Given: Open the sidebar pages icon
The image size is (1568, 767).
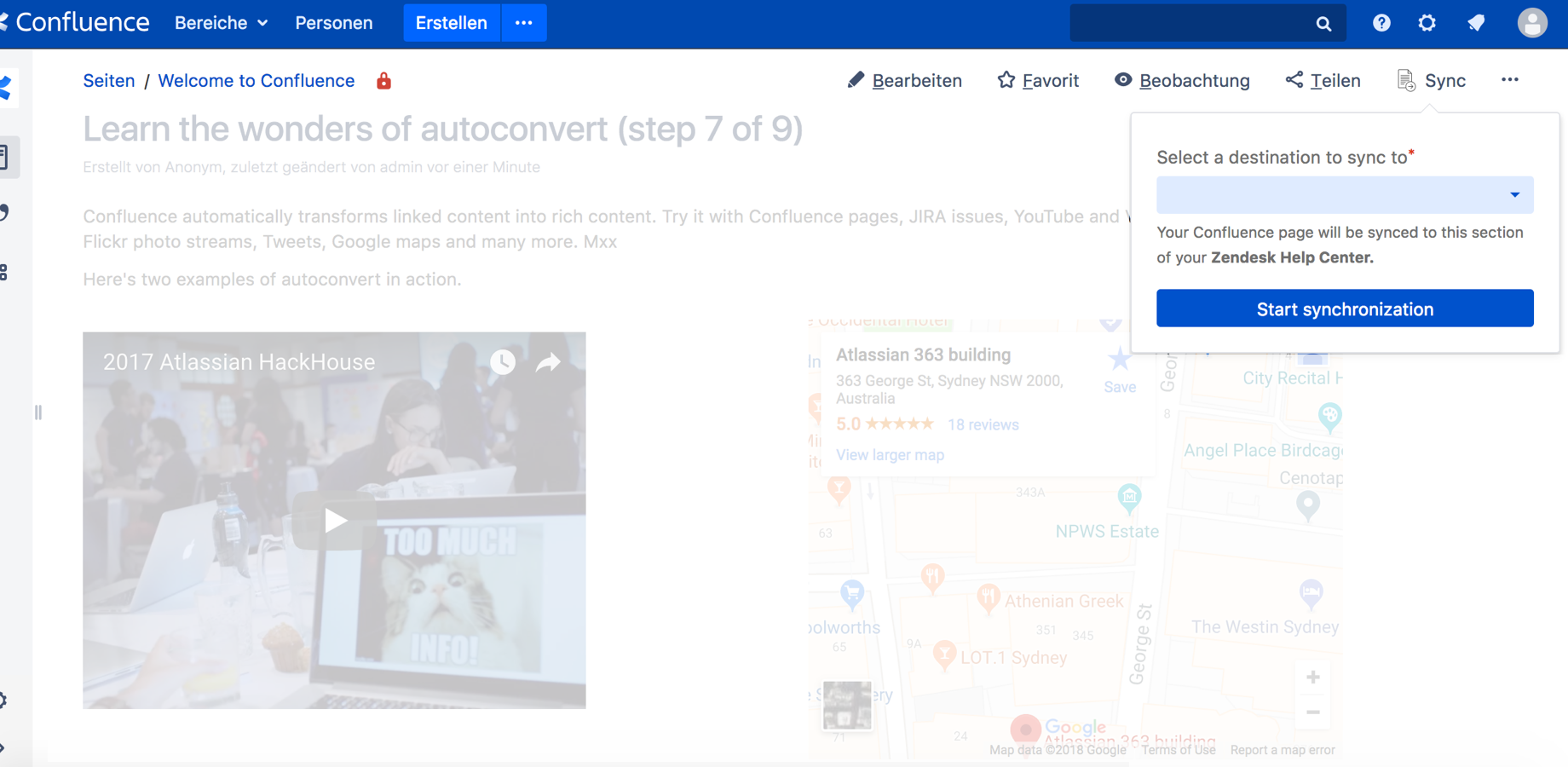Looking at the screenshot, I should click(x=4, y=157).
